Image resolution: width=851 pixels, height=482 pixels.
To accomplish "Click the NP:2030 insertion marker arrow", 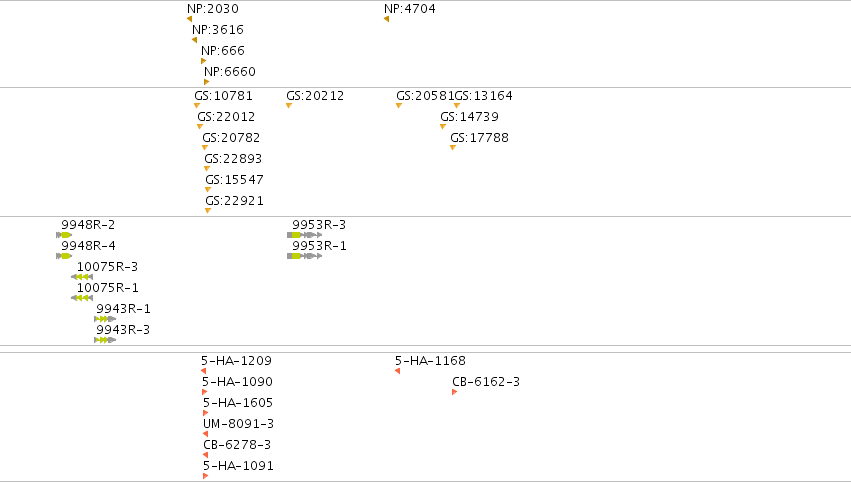I will (189, 19).
